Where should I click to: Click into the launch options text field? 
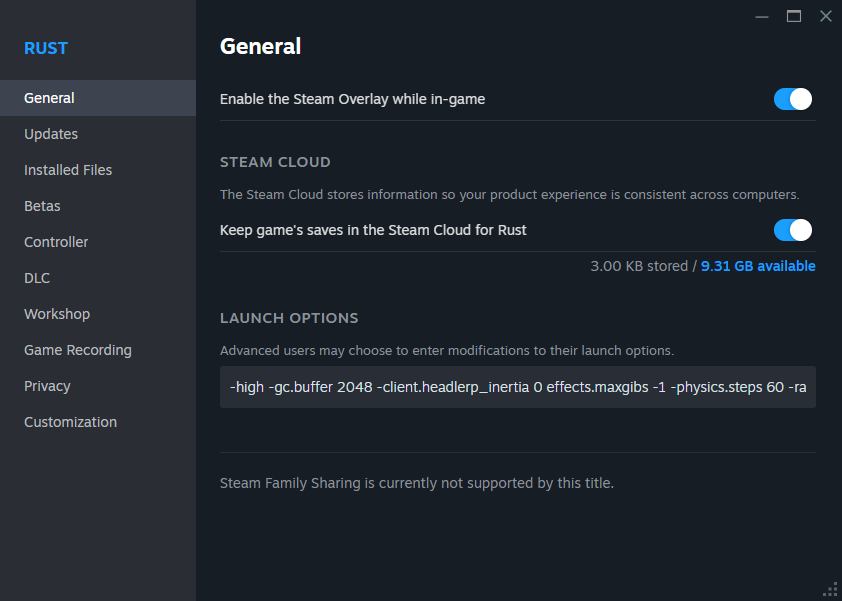(x=518, y=387)
